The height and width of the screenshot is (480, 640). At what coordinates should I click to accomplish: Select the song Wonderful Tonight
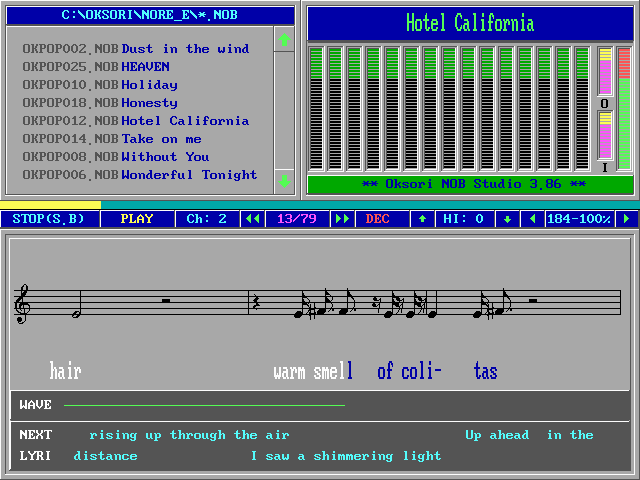189,175
